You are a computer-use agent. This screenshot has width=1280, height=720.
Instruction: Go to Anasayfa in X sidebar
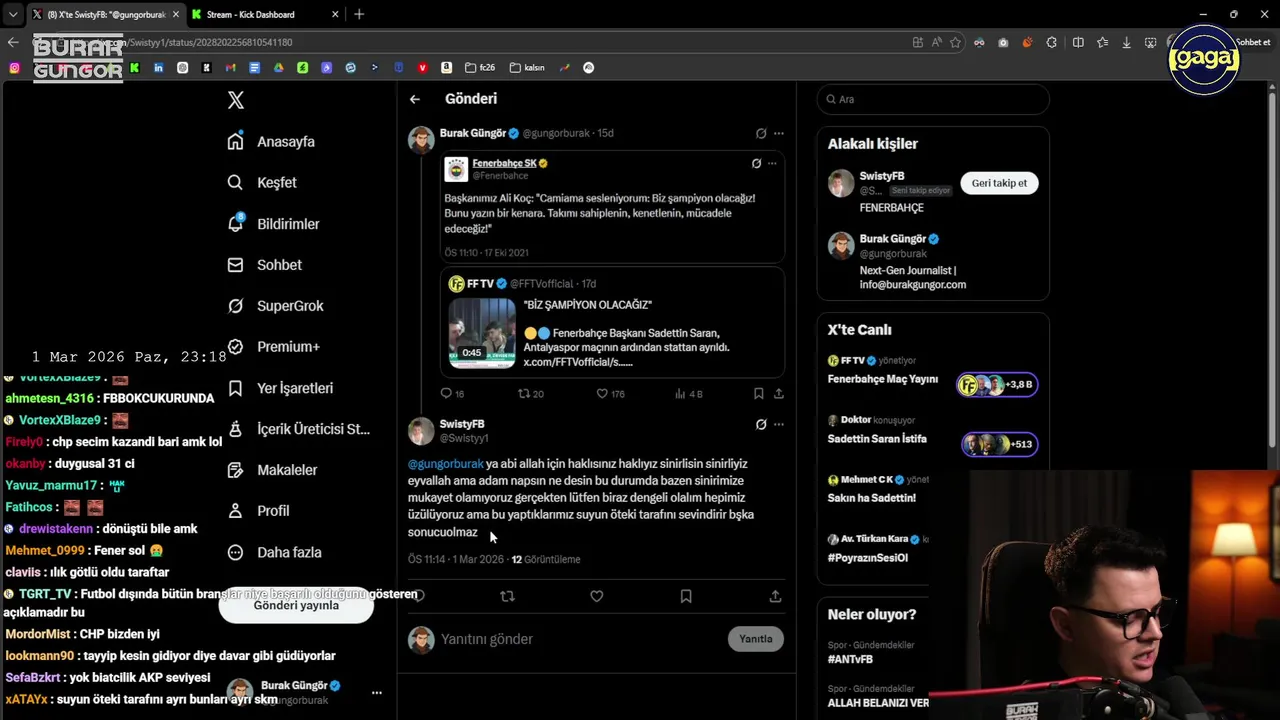(271, 142)
